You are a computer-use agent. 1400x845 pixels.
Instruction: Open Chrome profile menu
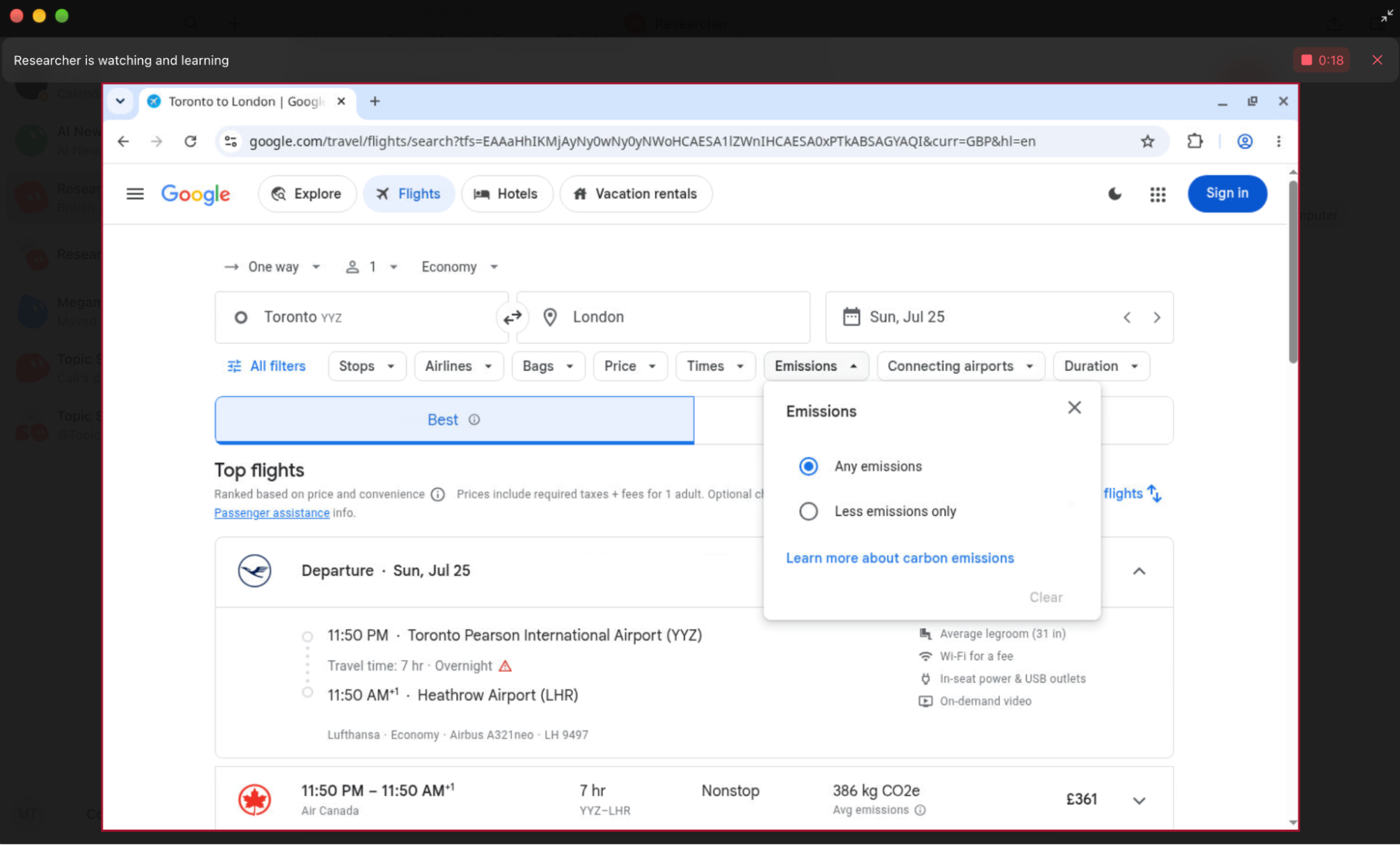point(1245,141)
